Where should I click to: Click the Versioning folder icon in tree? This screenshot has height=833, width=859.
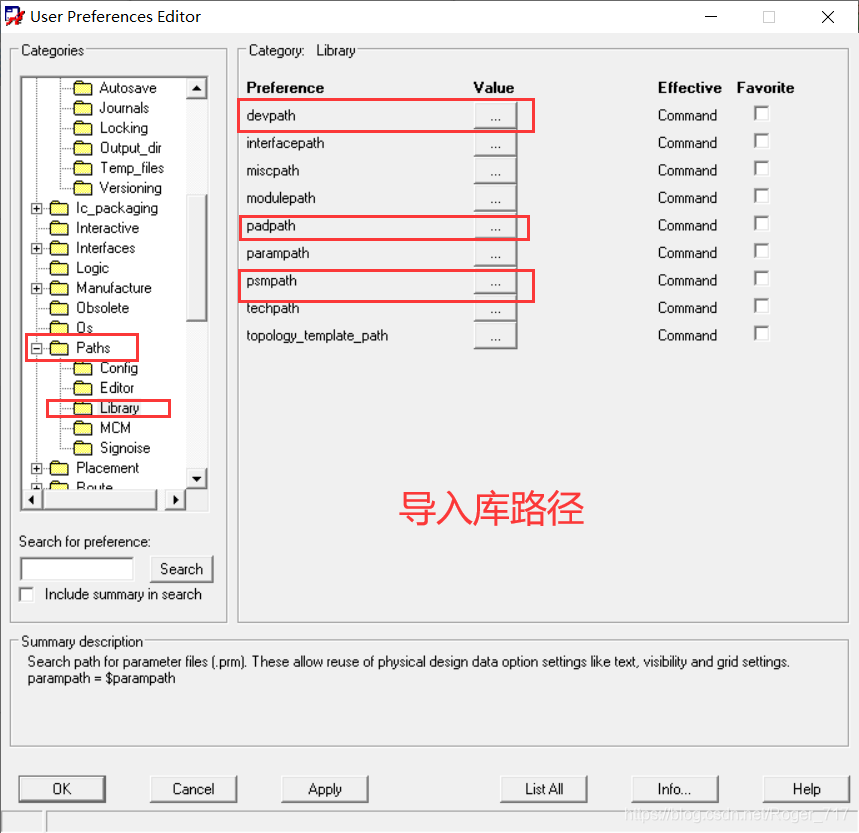coord(83,188)
